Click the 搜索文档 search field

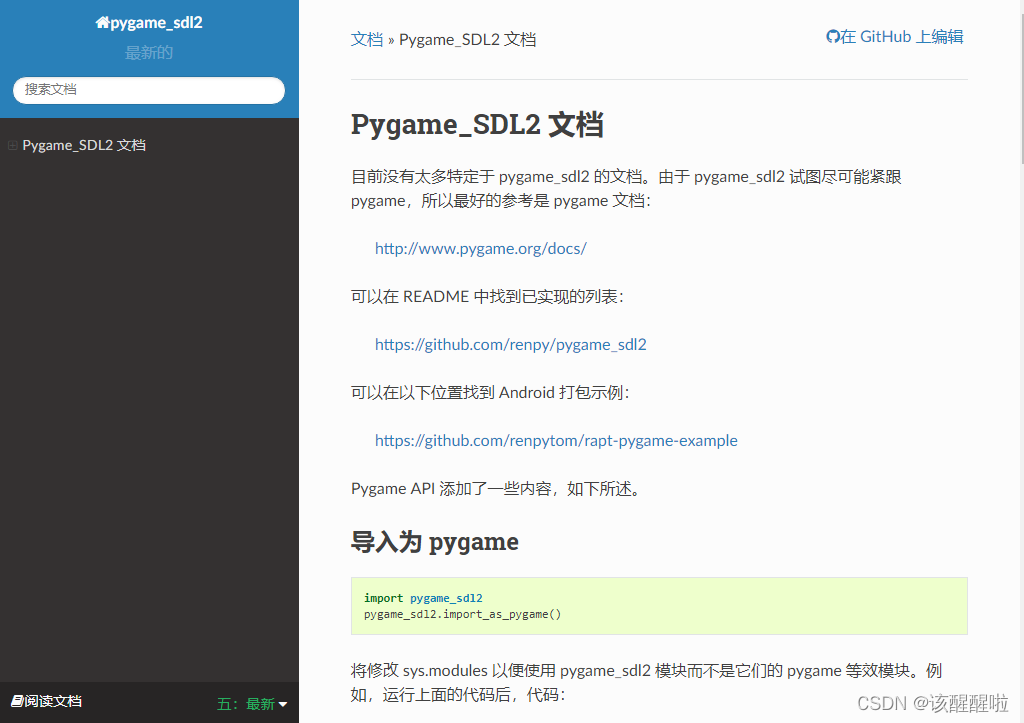pos(149,90)
